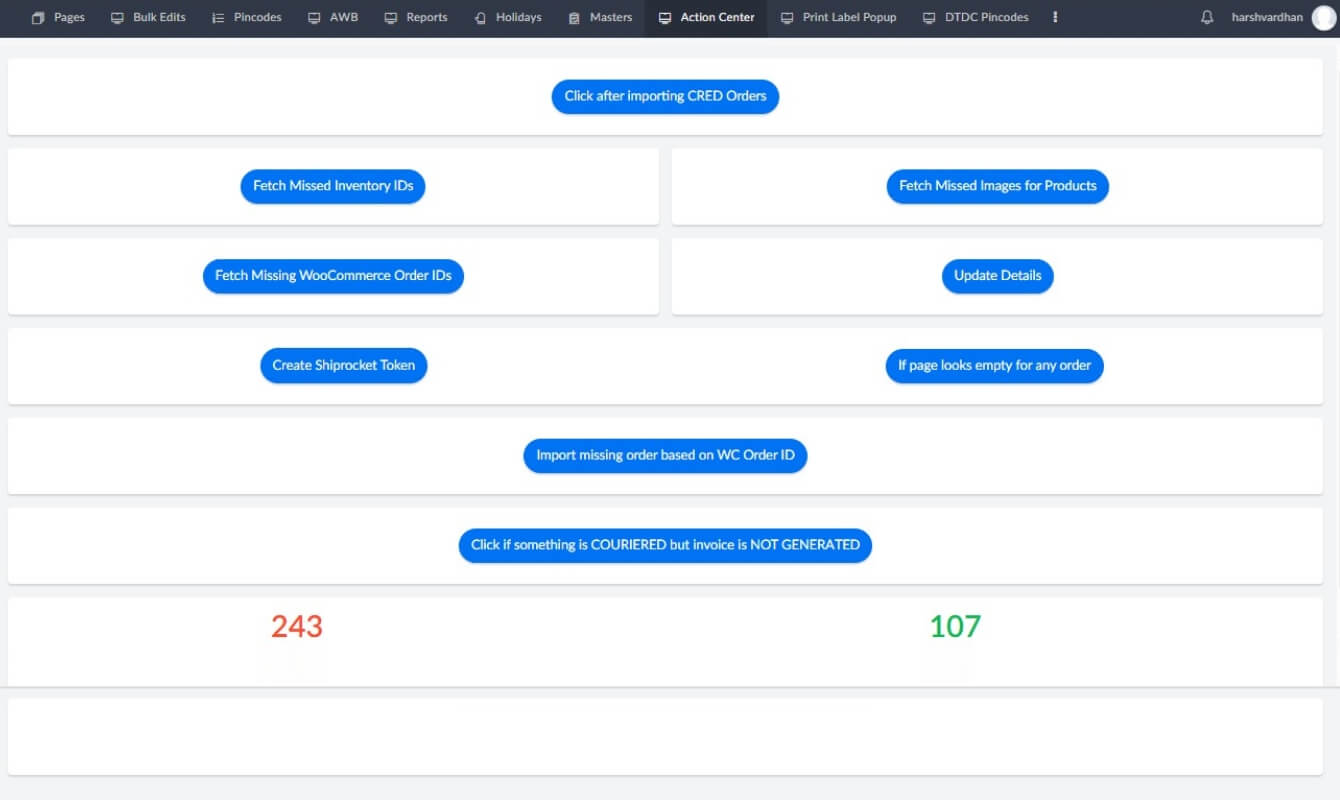Click Fetch Missed Images for Products
The height and width of the screenshot is (800, 1340).
coord(997,186)
